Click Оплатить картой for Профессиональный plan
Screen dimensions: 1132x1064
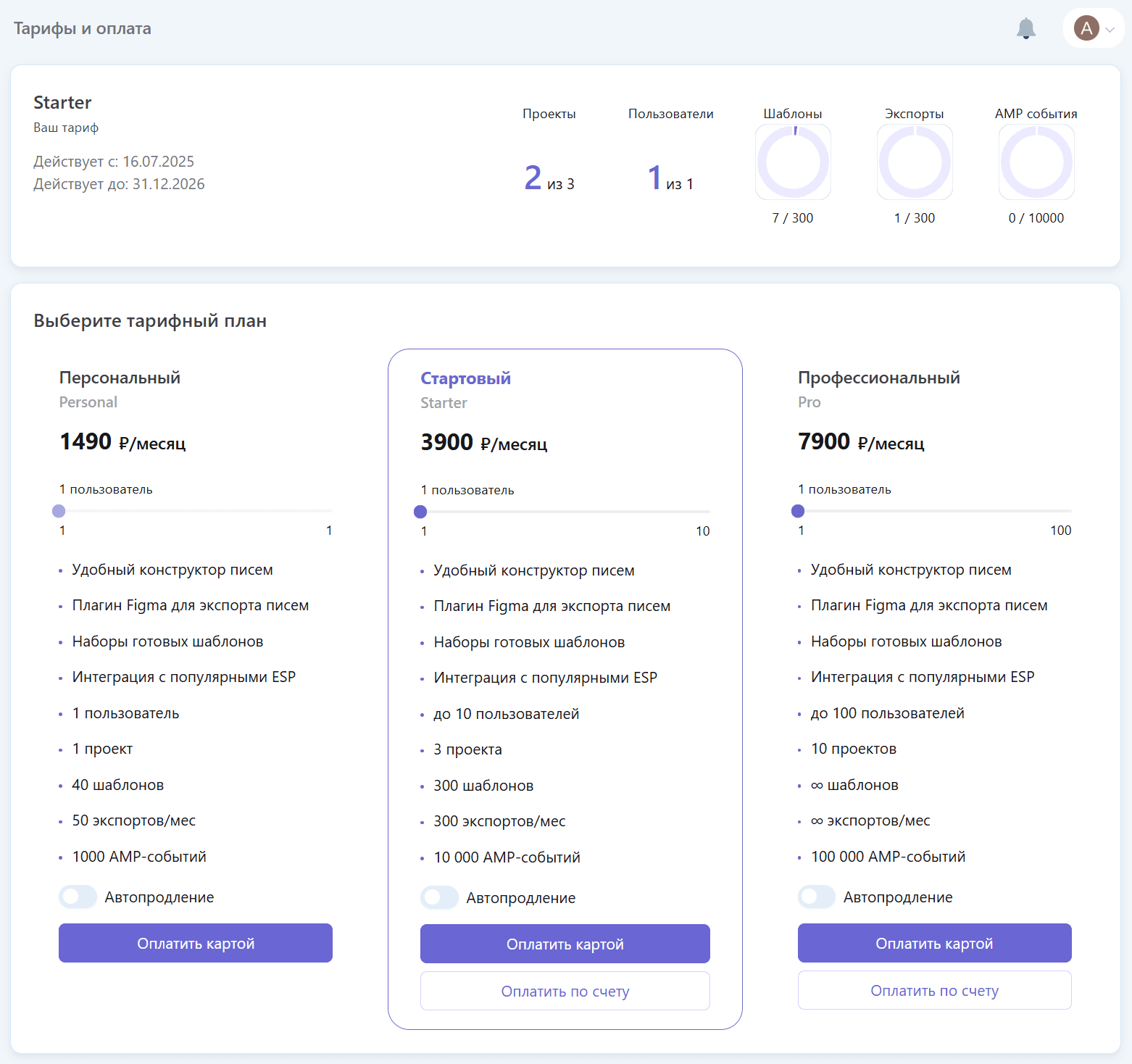pyautogui.click(x=935, y=943)
